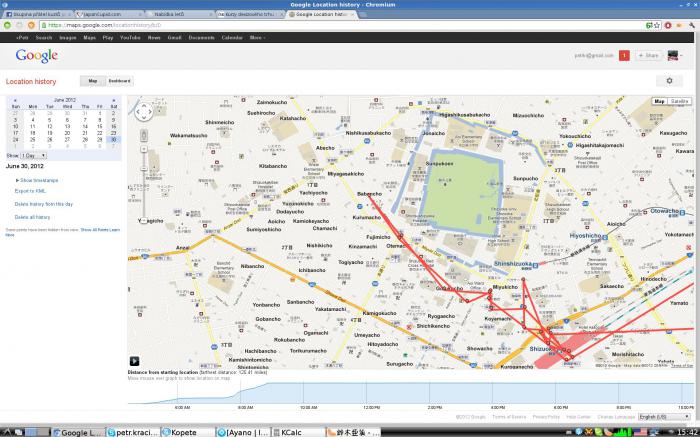Click the Shinshizuoka station label on map
700x437 pixels.
tap(513, 264)
